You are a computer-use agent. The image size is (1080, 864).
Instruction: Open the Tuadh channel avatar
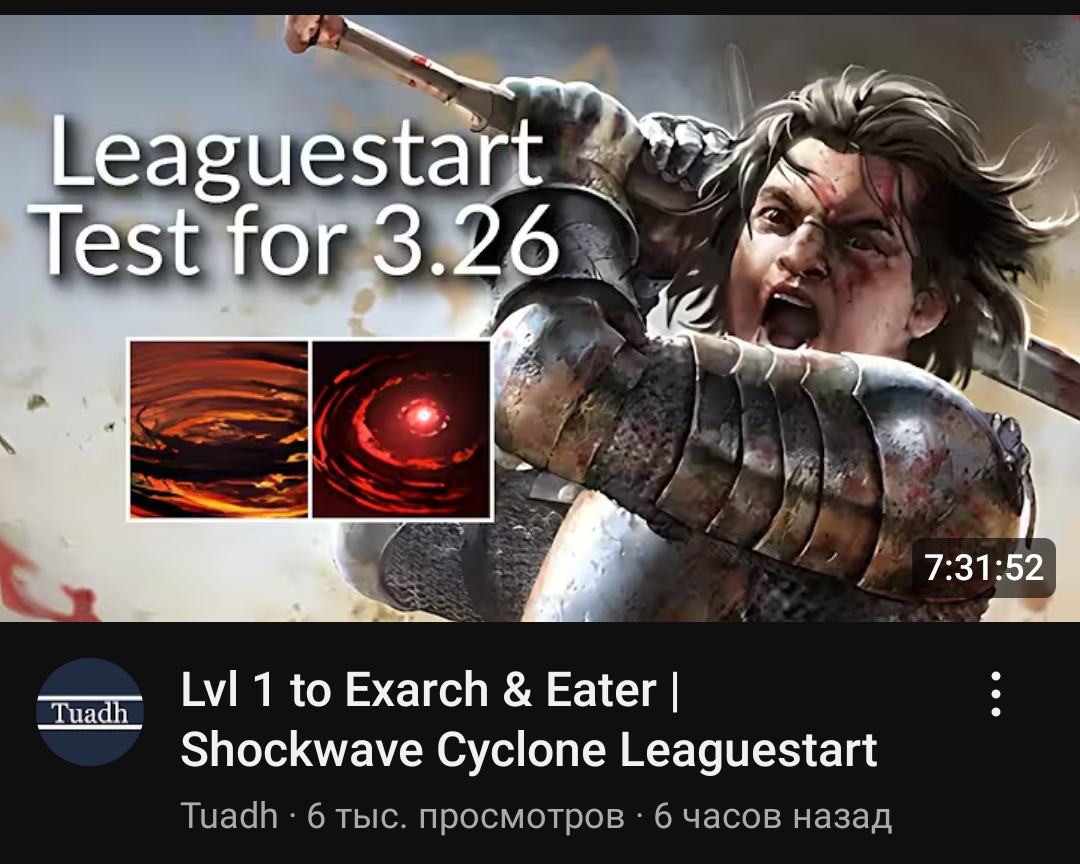click(x=90, y=712)
